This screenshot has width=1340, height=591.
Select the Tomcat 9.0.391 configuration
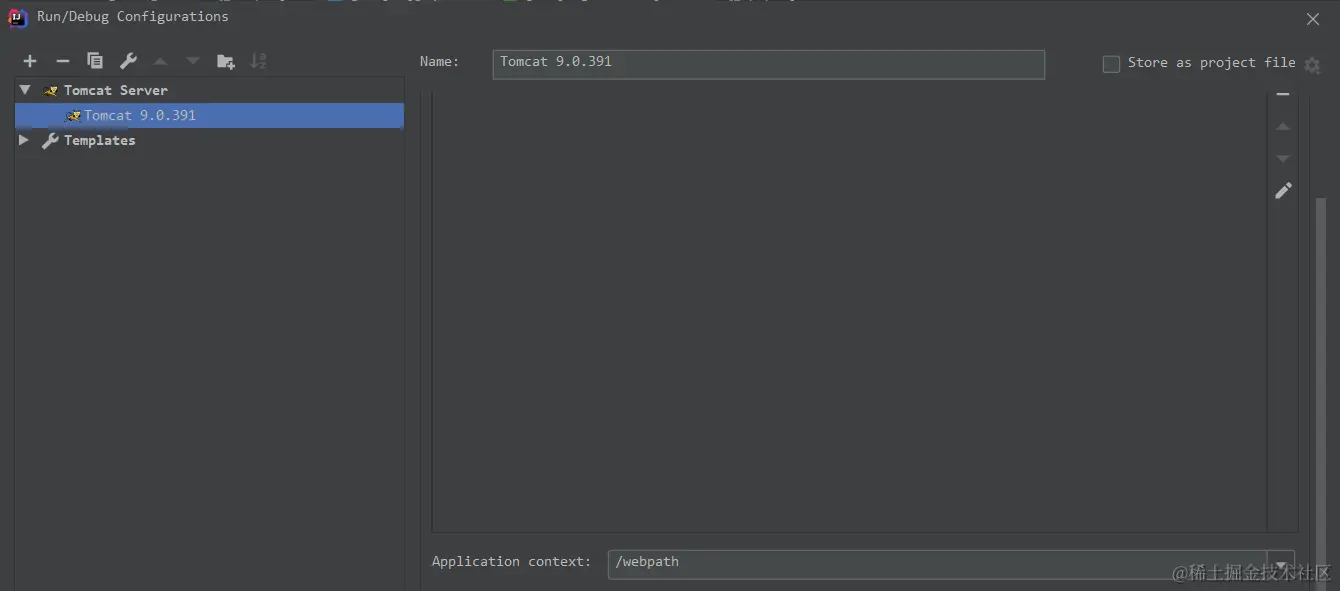click(x=209, y=115)
